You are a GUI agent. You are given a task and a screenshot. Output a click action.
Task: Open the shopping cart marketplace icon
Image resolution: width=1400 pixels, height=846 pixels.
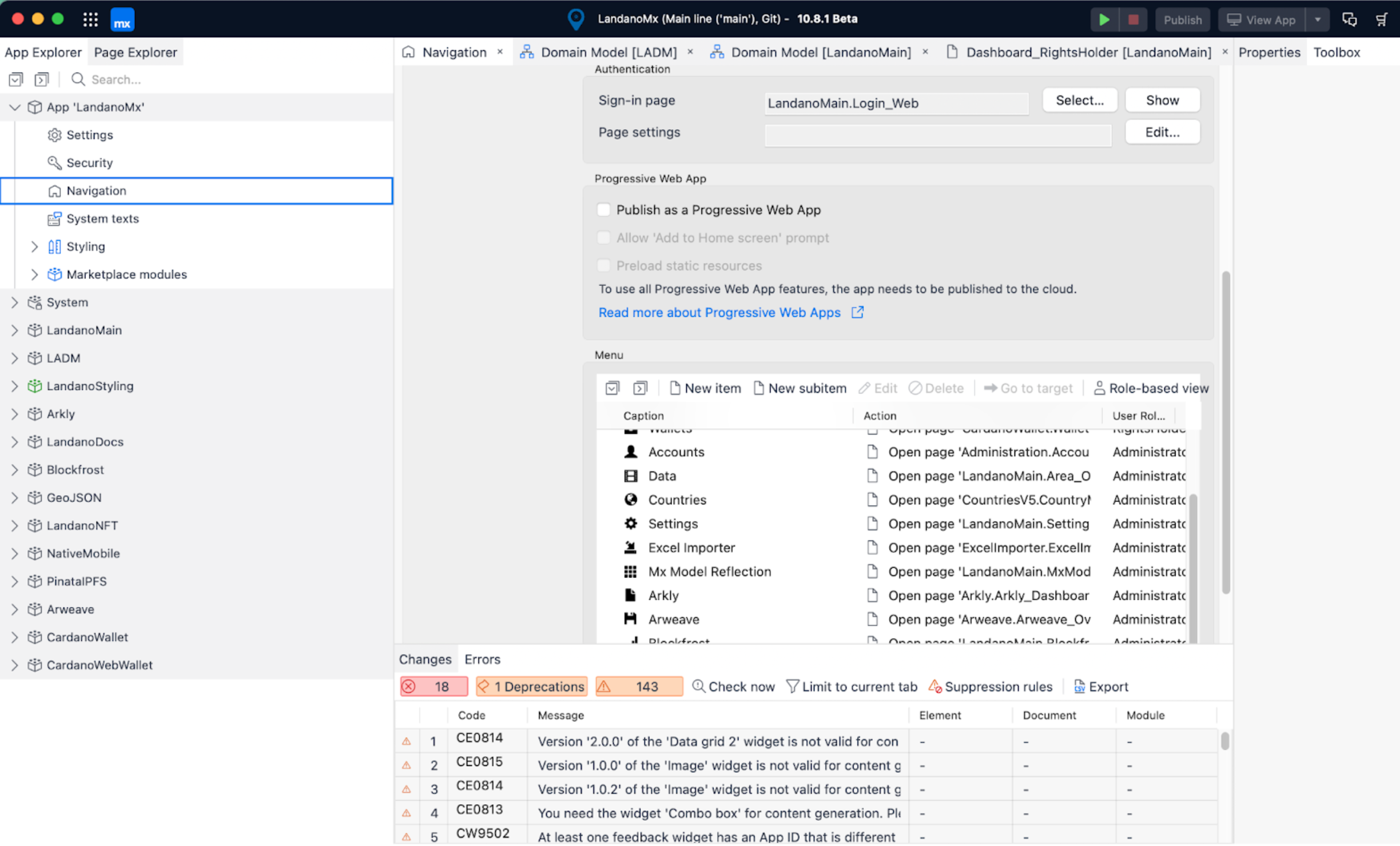pos(1381,19)
